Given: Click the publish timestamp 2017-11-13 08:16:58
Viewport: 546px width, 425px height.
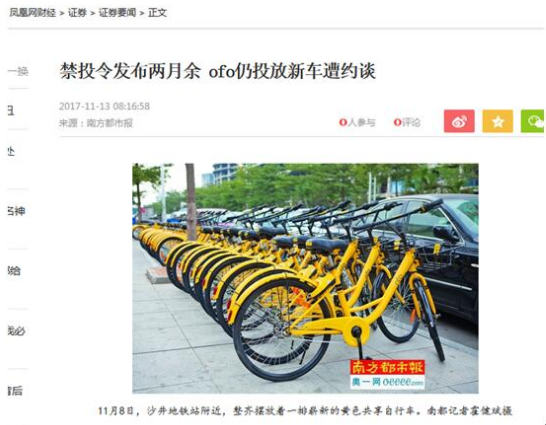Looking at the screenshot, I should coord(104,106).
